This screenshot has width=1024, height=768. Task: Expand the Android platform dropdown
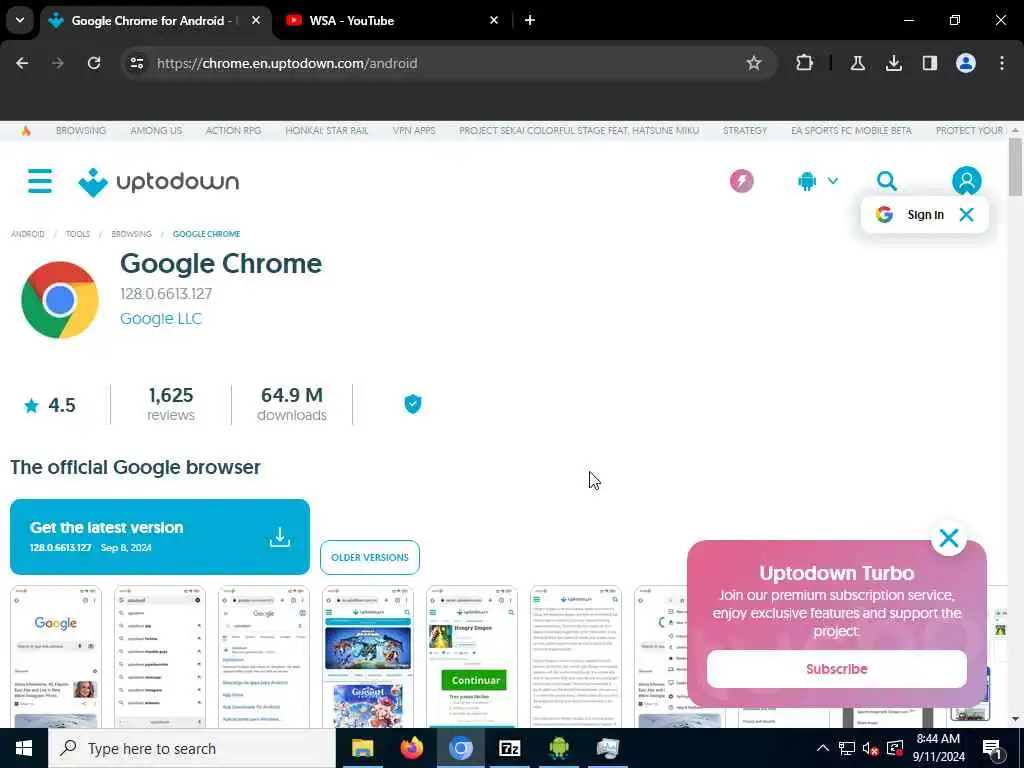click(818, 181)
